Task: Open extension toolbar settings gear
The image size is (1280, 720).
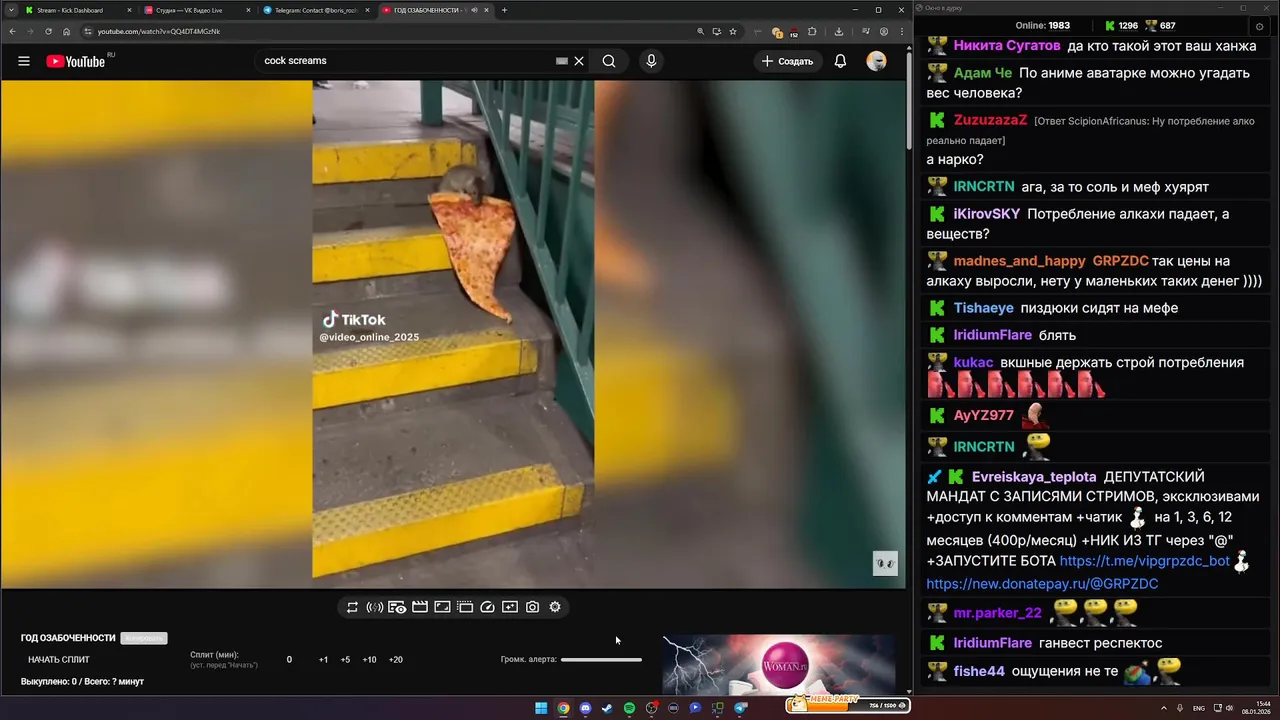Action: tap(555, 607)
